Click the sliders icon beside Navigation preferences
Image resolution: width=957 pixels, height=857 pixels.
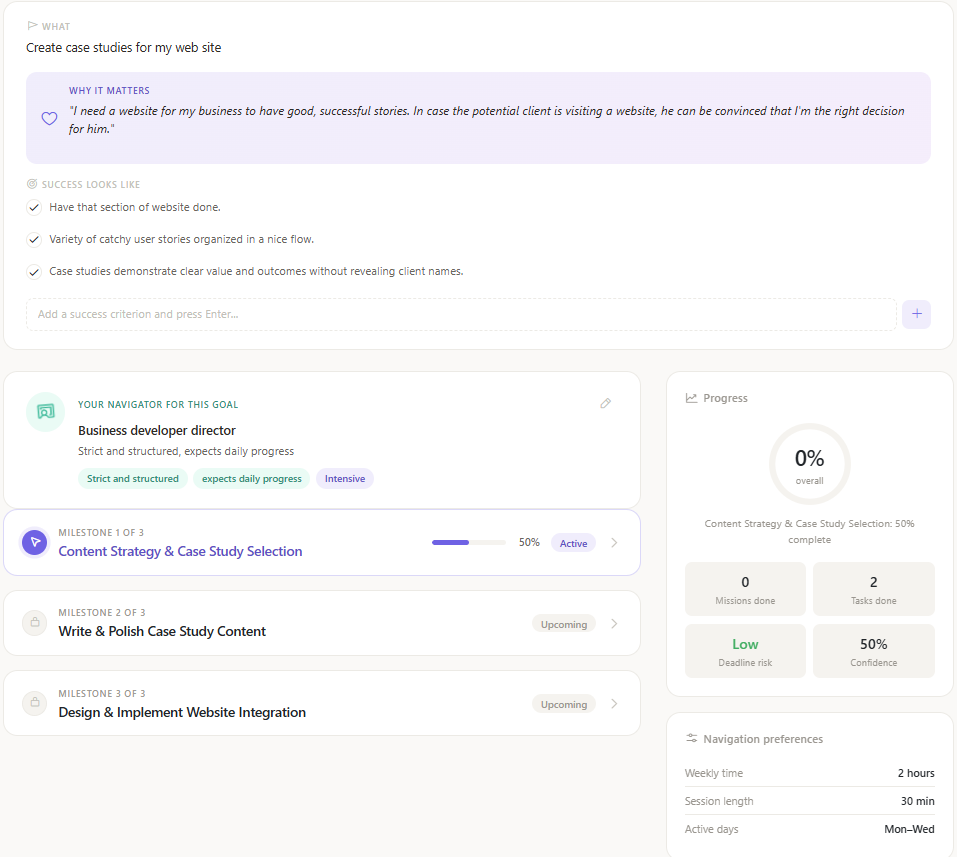(x=692, y=738)
